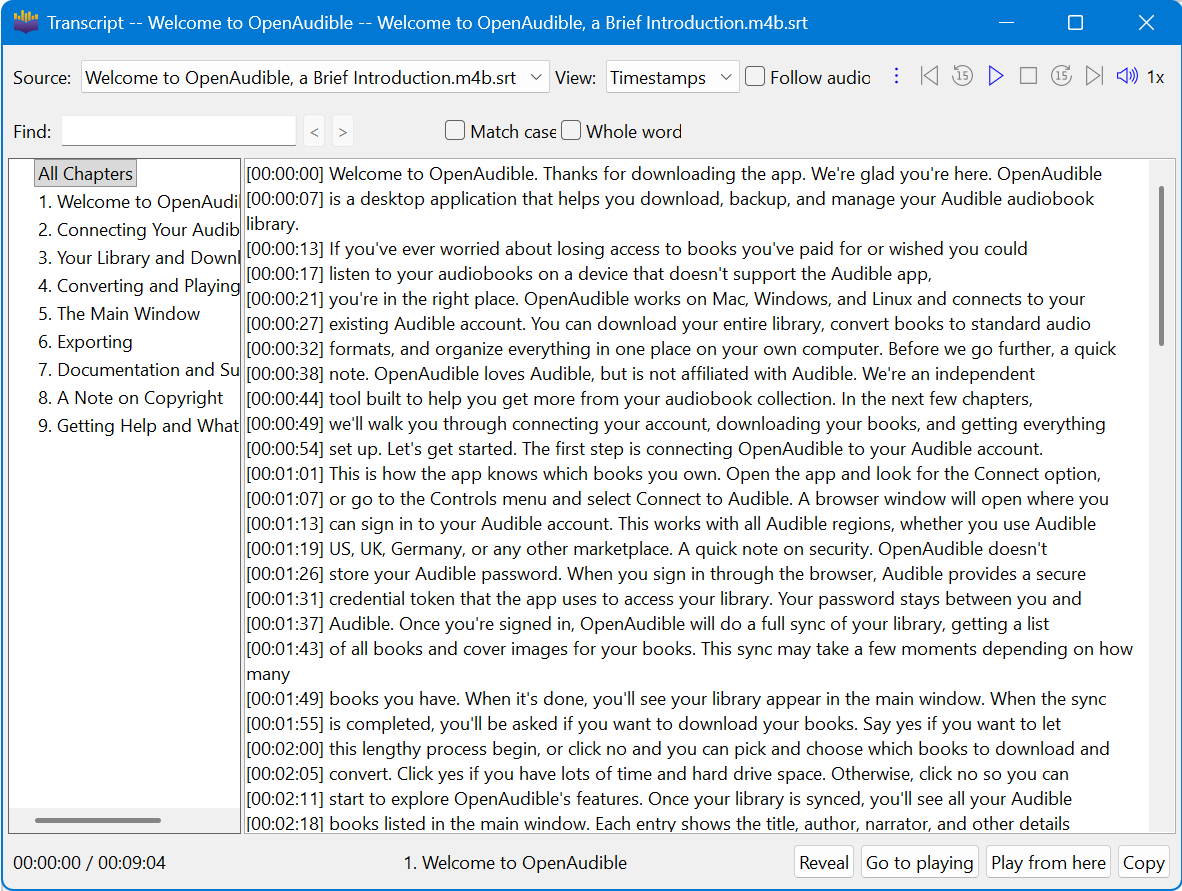Select chapter 4 Converting and Playing
The width and height of the screenshot is (1182, 891).
pos(138,286)
